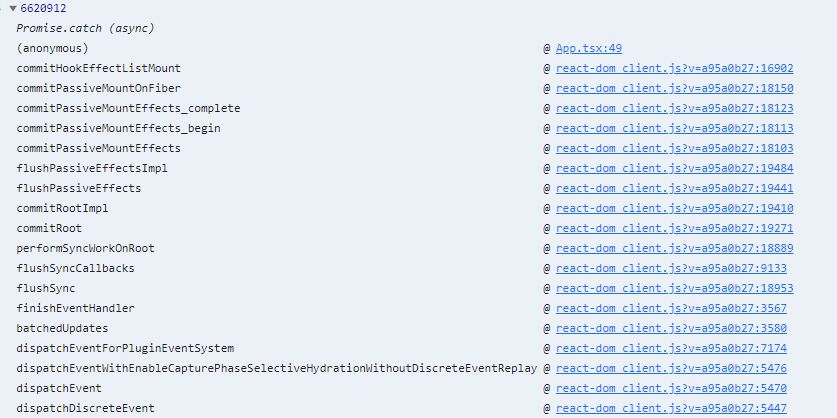Click the dispatchEventForPluginEventSystem frame
Viewport: 837px width, 418px height.
[x=125, y=349]
